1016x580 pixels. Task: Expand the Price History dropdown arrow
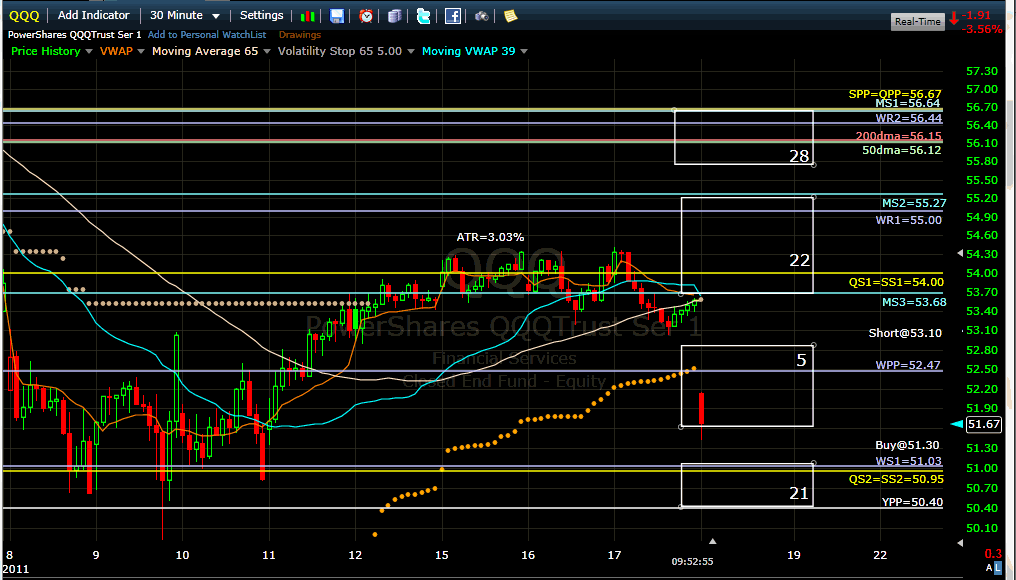(89, 51)
